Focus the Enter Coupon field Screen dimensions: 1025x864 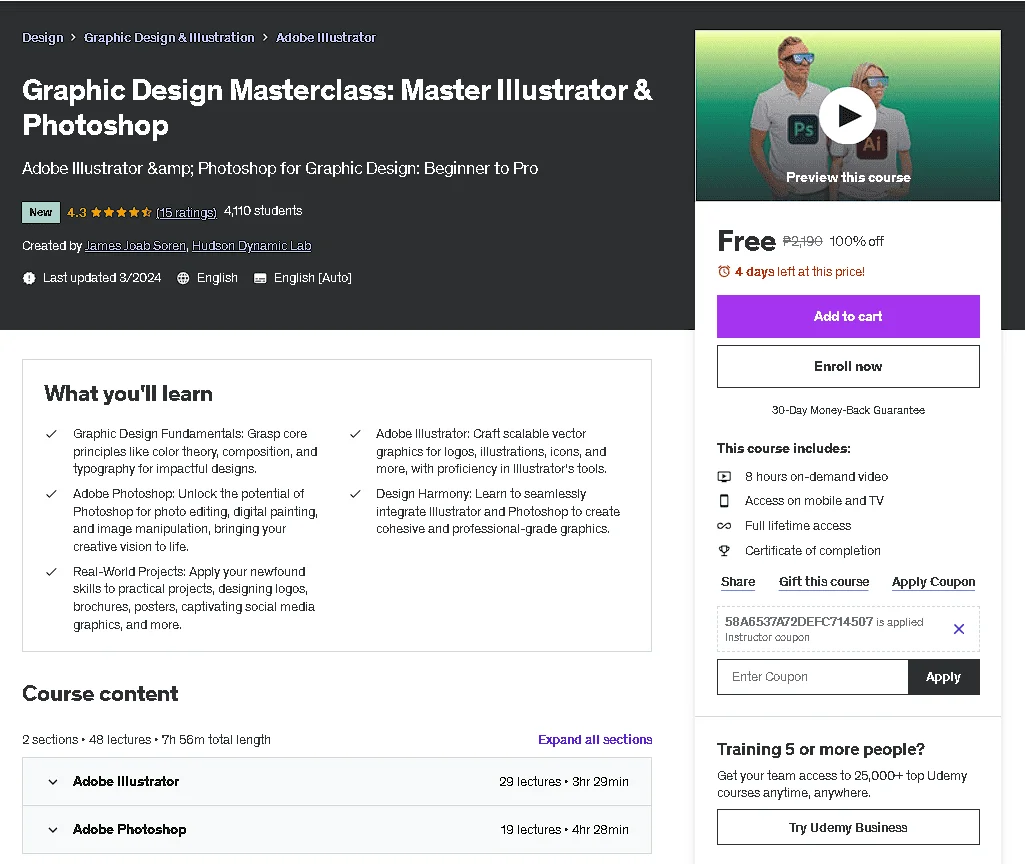[813, 677]
